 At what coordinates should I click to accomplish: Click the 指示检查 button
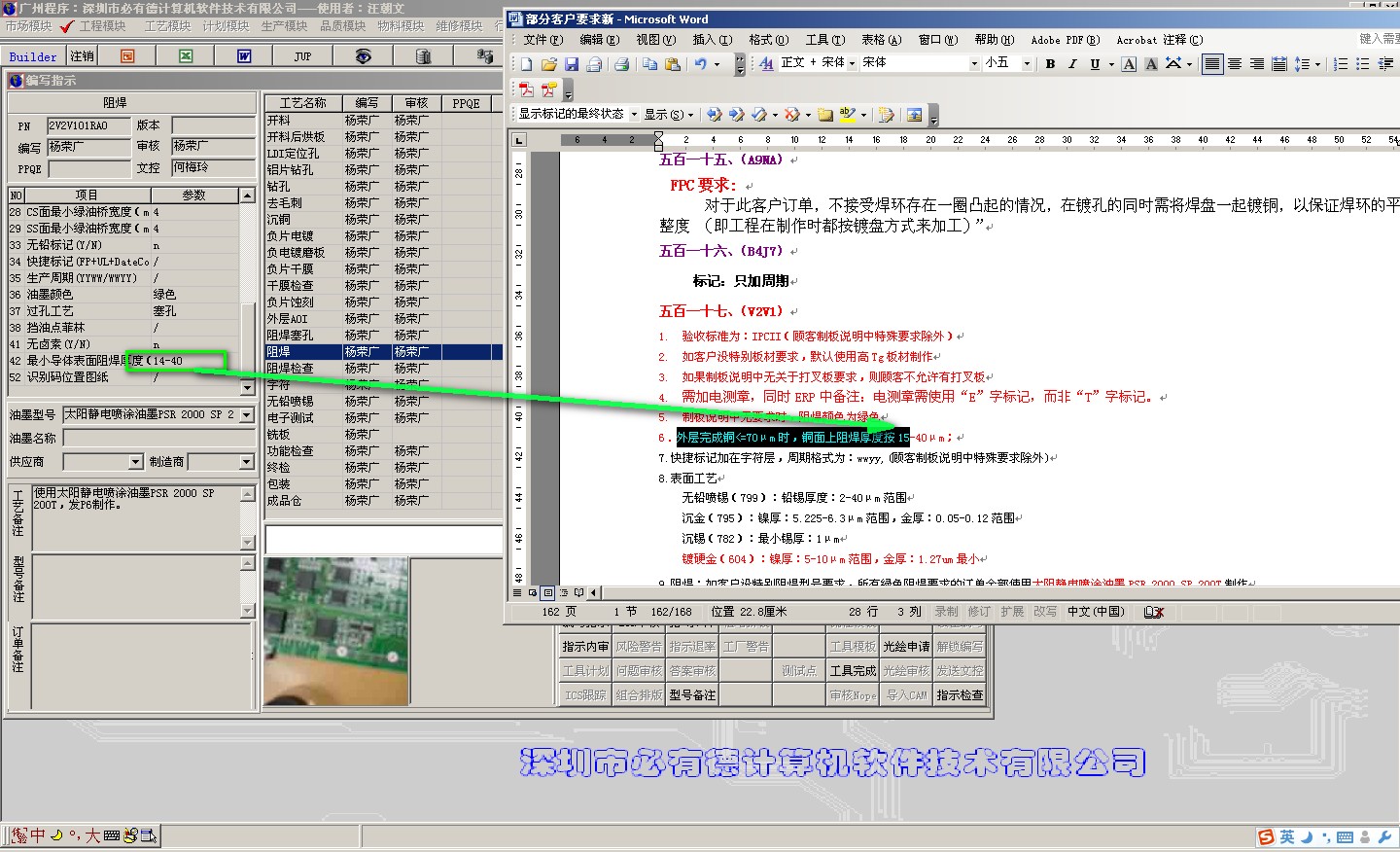(x=960, y=694)
